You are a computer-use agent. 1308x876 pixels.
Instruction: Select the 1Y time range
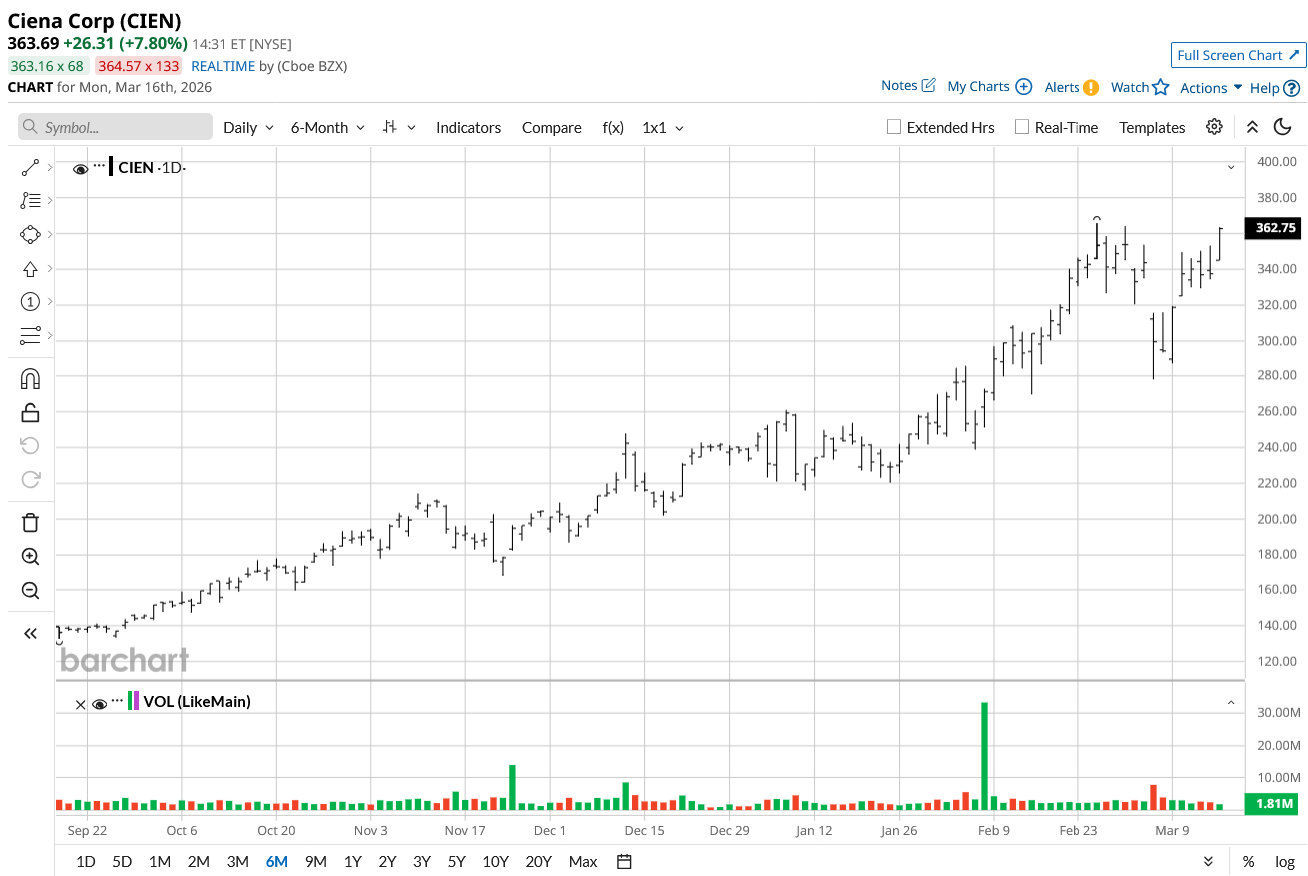pos(352,861)
